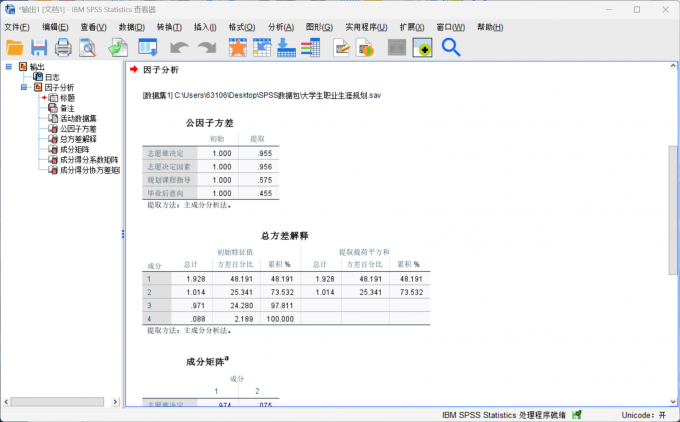Click the 总方差解释 table title
Screen dimensions: 680x422
[284, 236]
